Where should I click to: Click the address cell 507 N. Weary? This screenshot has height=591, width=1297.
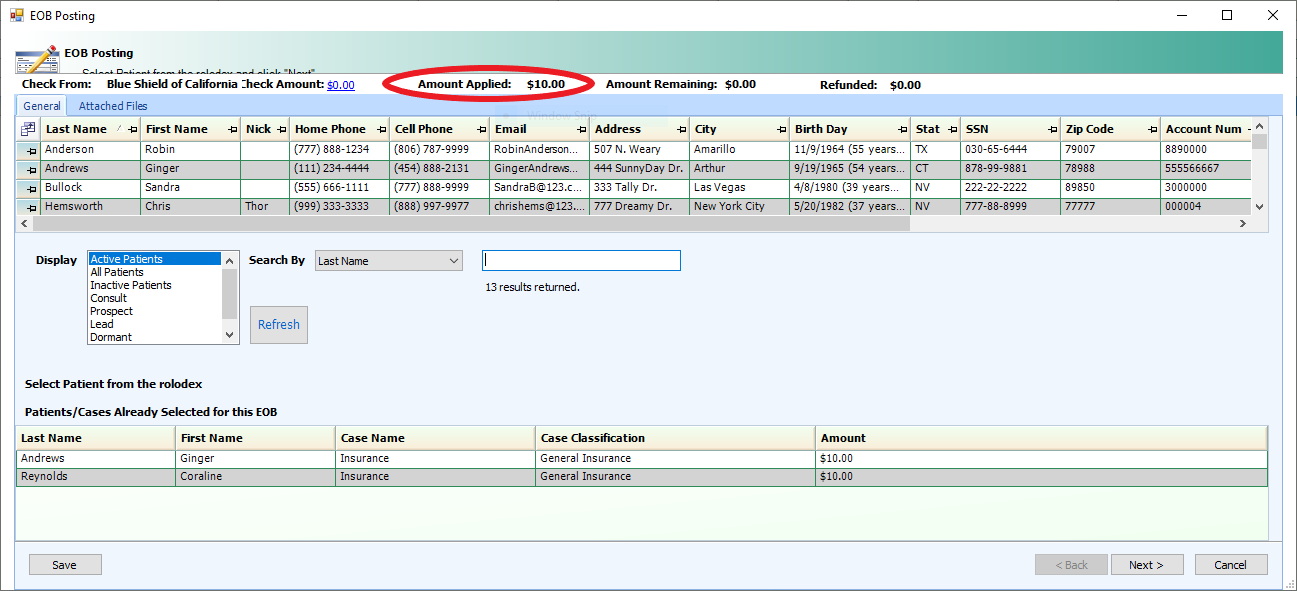pyautogui.click(x=640, y=150)
